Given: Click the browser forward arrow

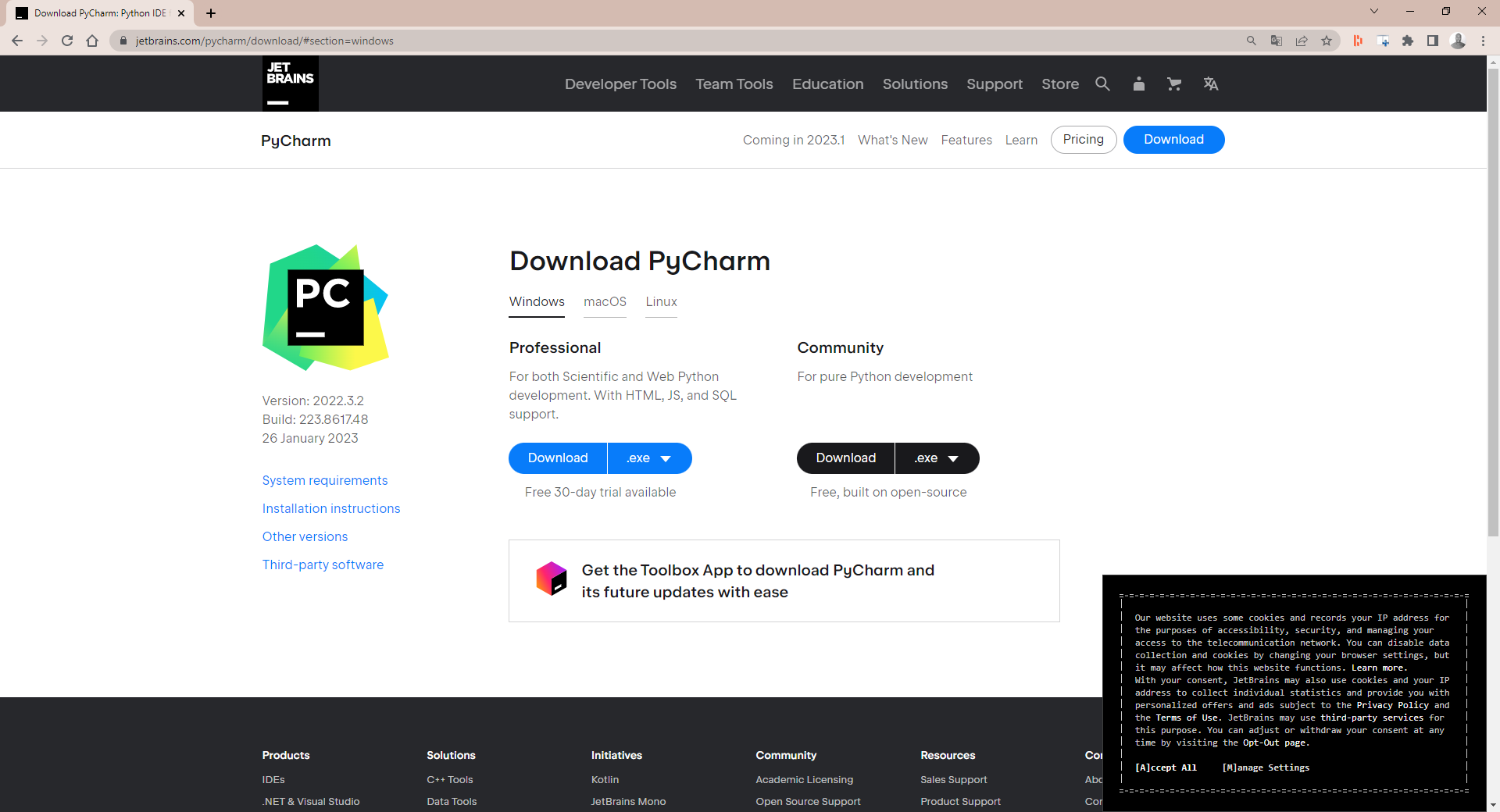Looking at the screenshot, I should click(x=42, y=41).
